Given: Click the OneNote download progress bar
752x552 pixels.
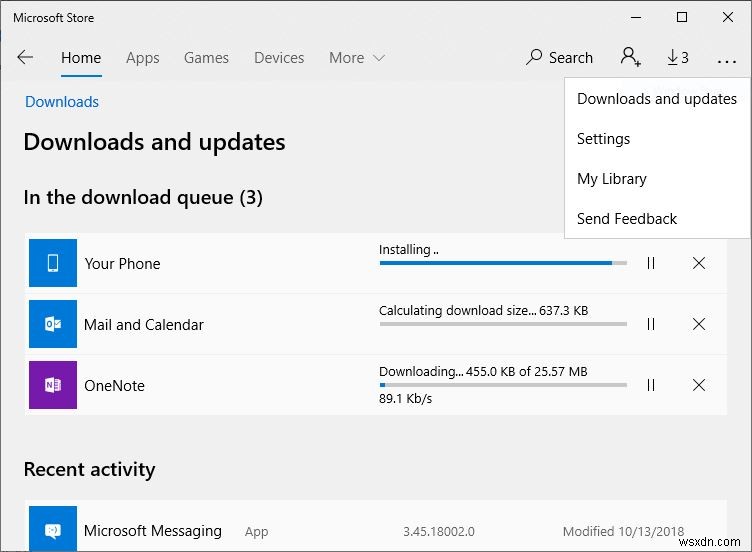Looking at the screenshot, I should (x=503, y=385).
